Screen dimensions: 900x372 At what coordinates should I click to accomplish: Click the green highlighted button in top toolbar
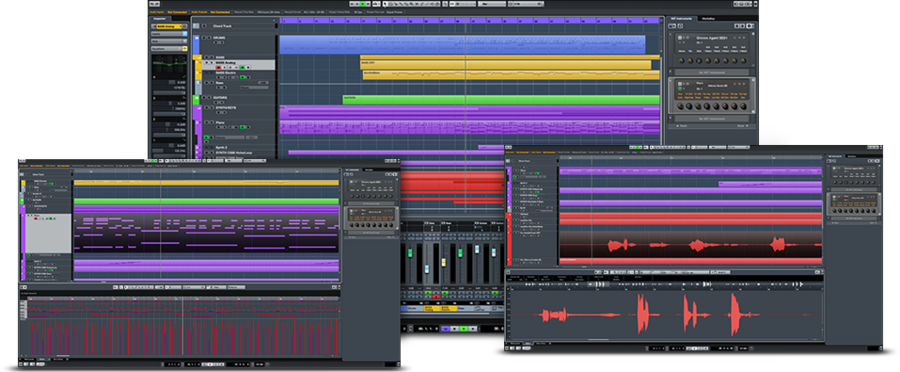click(363, 4)
